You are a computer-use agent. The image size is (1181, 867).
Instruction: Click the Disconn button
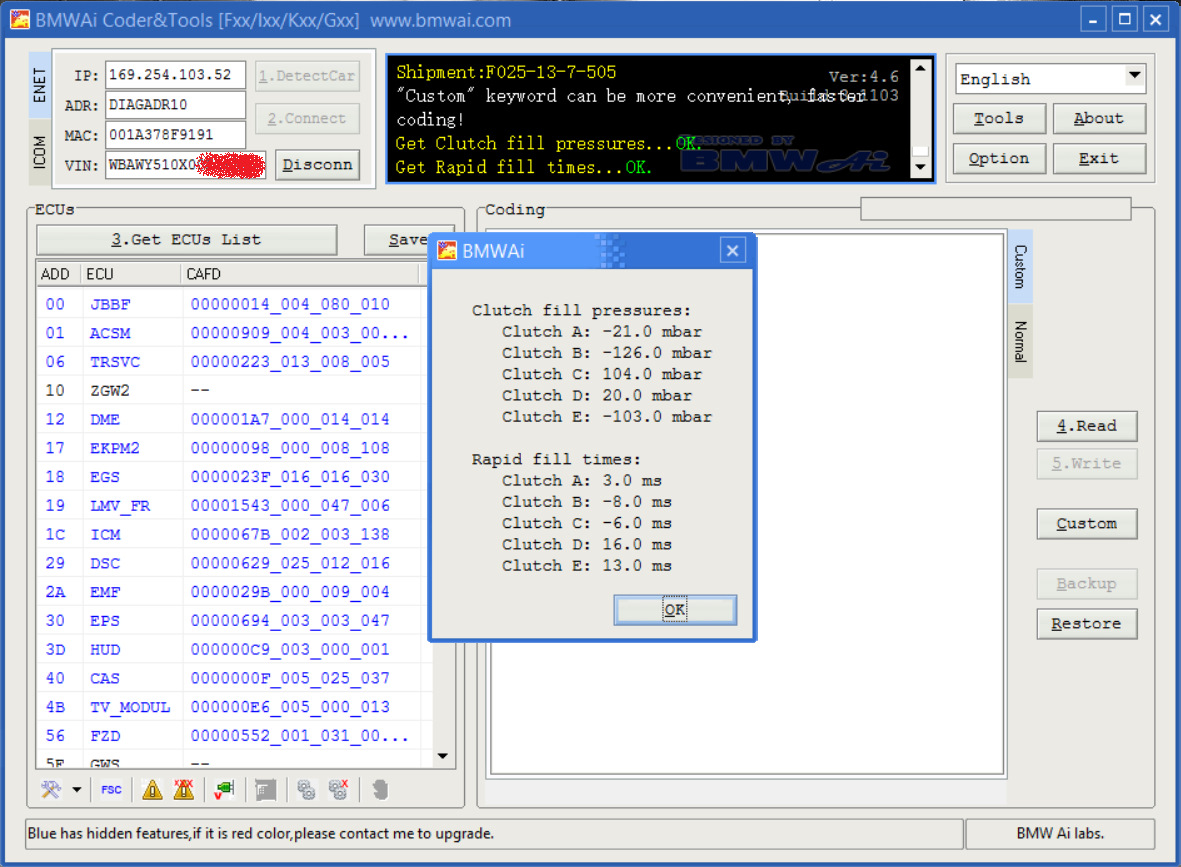[317, 164]
